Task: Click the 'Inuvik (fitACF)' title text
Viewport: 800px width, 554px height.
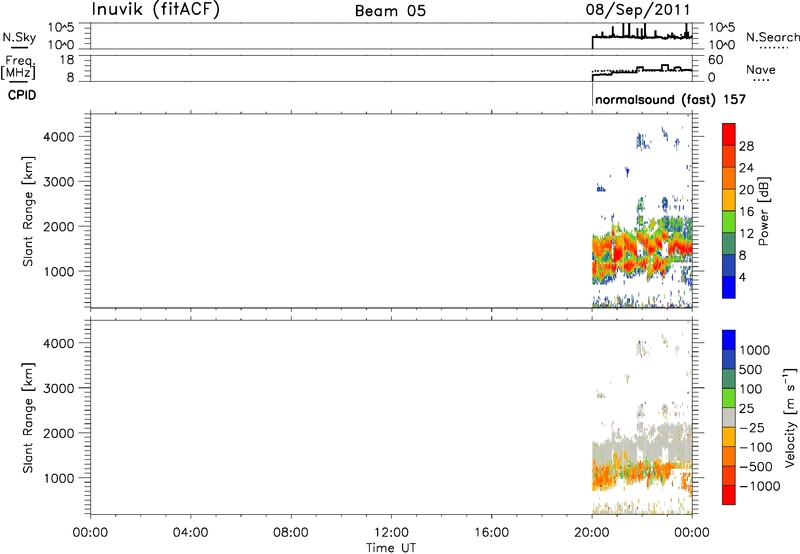Action: [x=156, y=10]
